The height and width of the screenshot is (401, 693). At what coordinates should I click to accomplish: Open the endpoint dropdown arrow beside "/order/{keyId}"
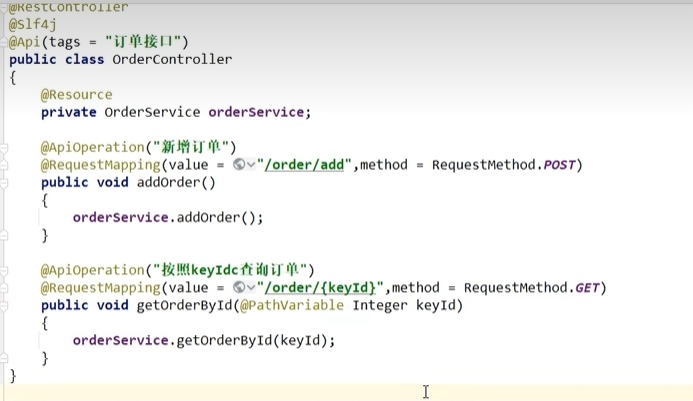point(250,288)
